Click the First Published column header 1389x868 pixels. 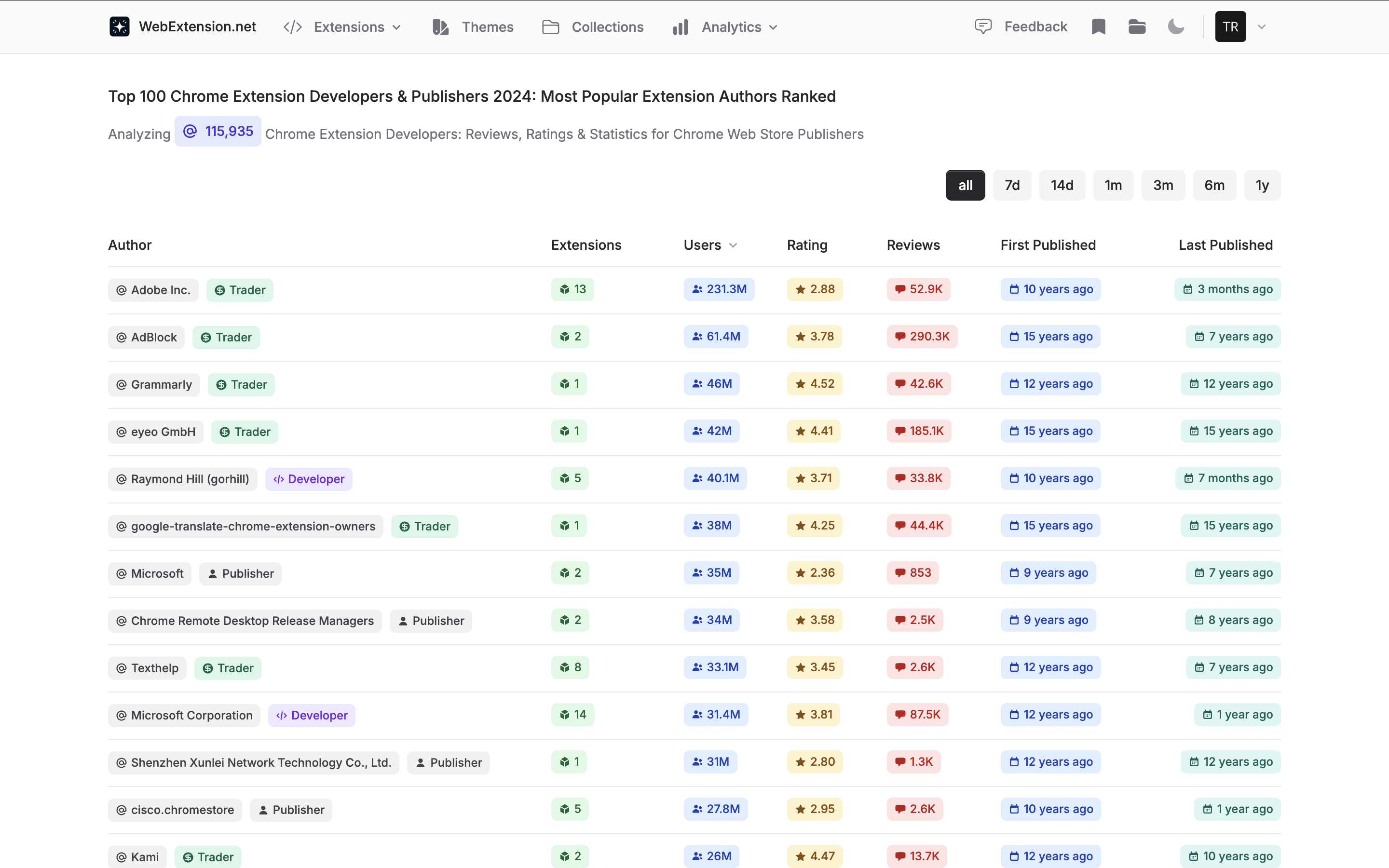1048,245
